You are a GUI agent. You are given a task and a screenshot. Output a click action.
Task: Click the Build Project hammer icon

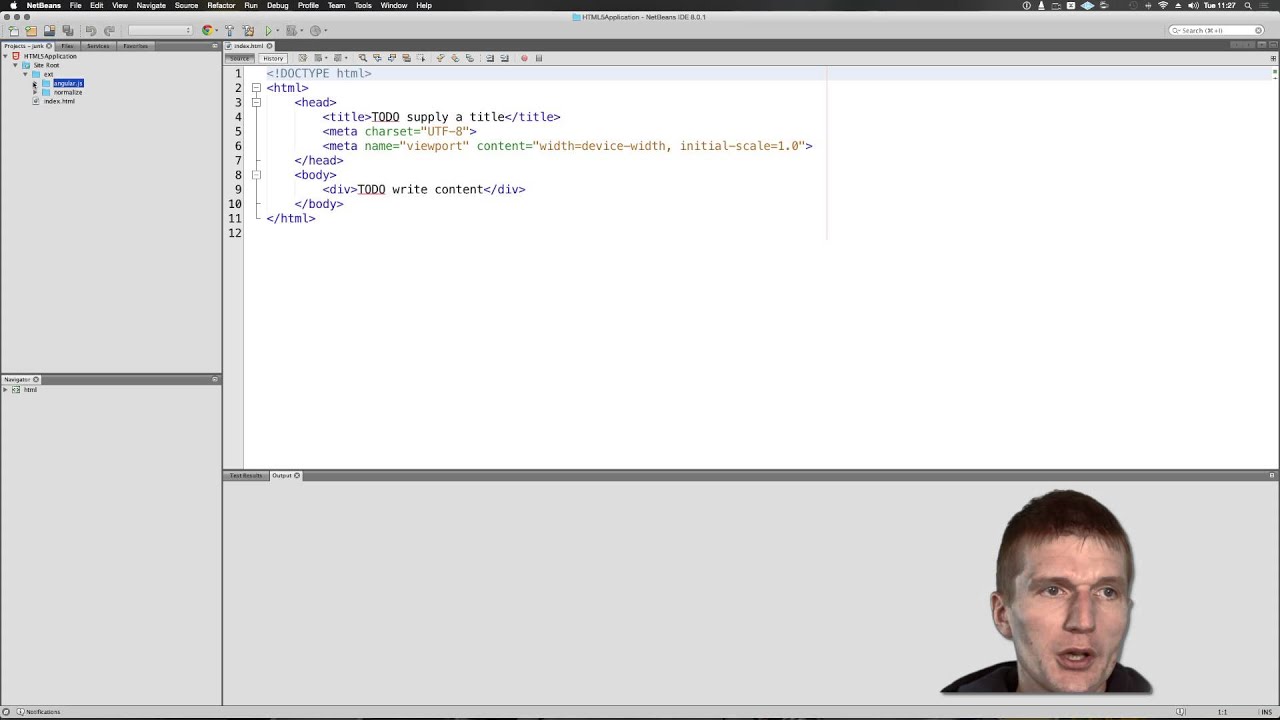pos(229,31)
